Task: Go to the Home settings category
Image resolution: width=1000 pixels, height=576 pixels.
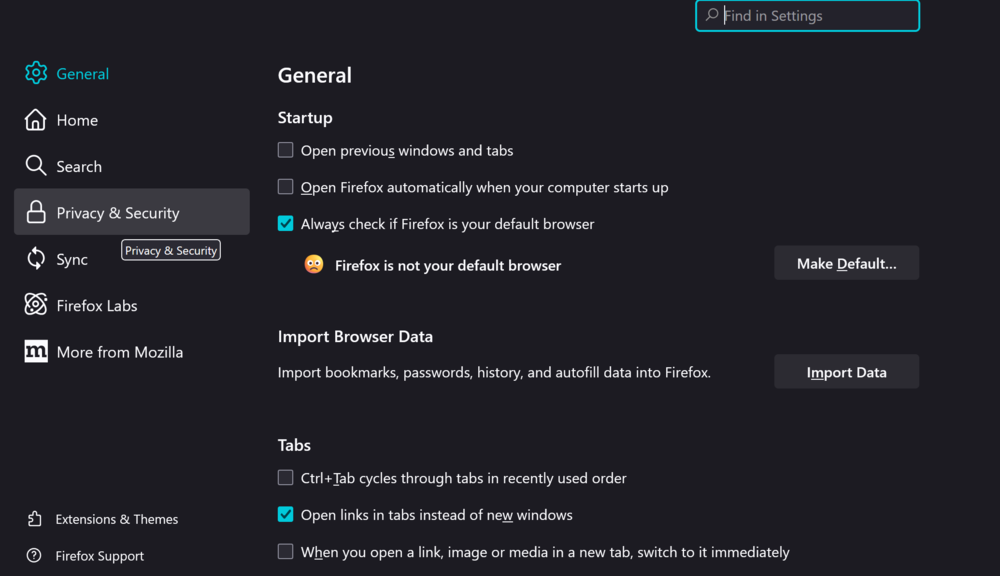Action: 131,120
